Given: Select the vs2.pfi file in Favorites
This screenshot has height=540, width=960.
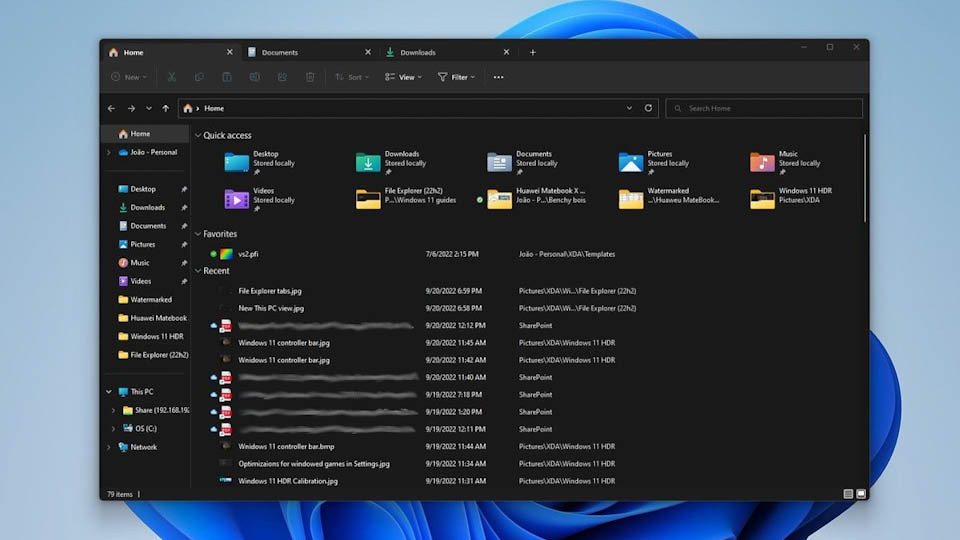Looking at the screenshot, I should (x=248, y=254).
